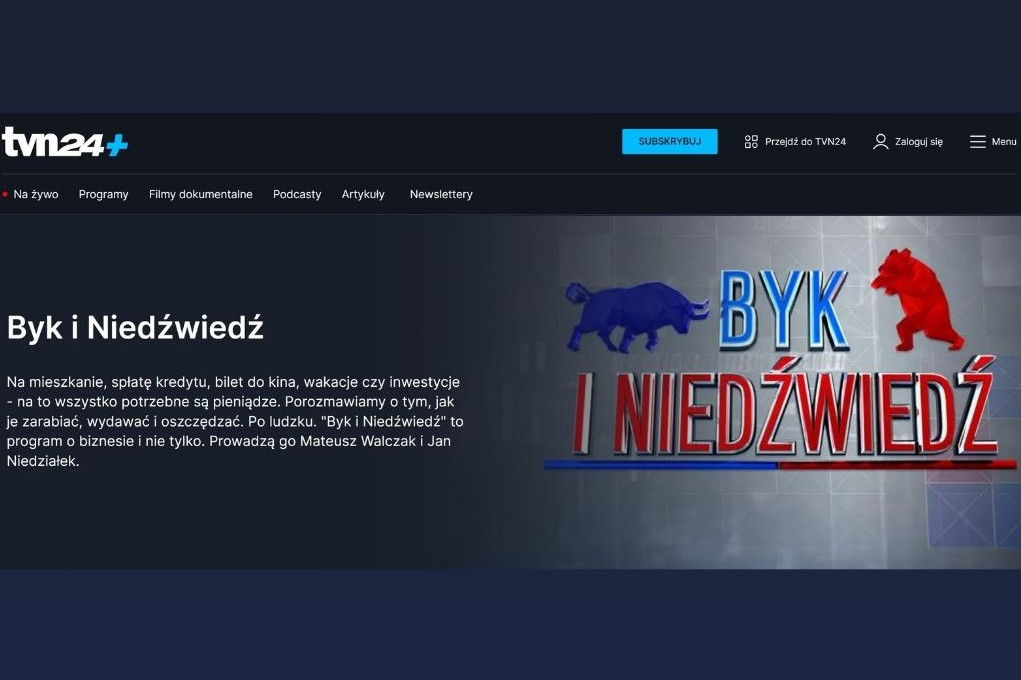Expand the Menu label
1021x680 pixels.
click(1003, 142)
